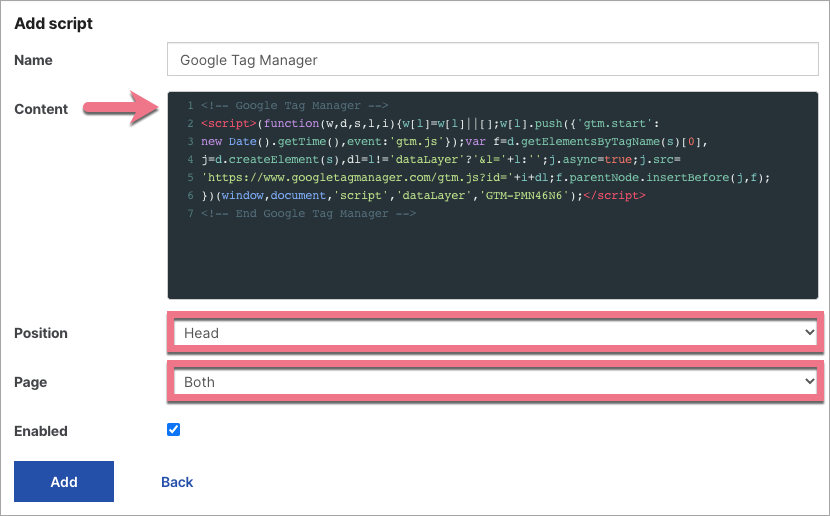Image resolution: width=830 pixels, height=516 pixels.
Task: Open the Page dropdown set to Both
Action: 495,382
